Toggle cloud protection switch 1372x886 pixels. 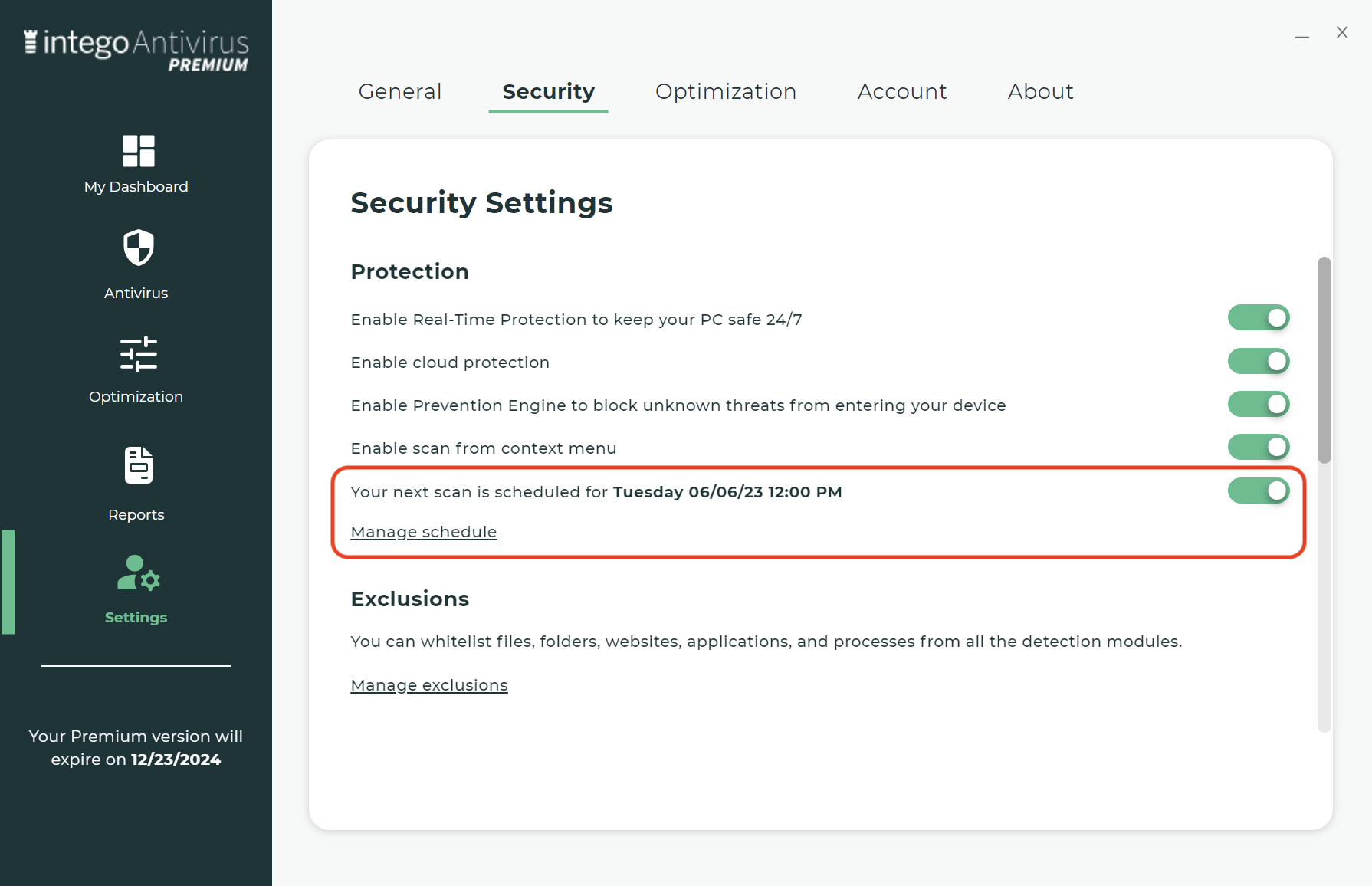point(1259,361)
